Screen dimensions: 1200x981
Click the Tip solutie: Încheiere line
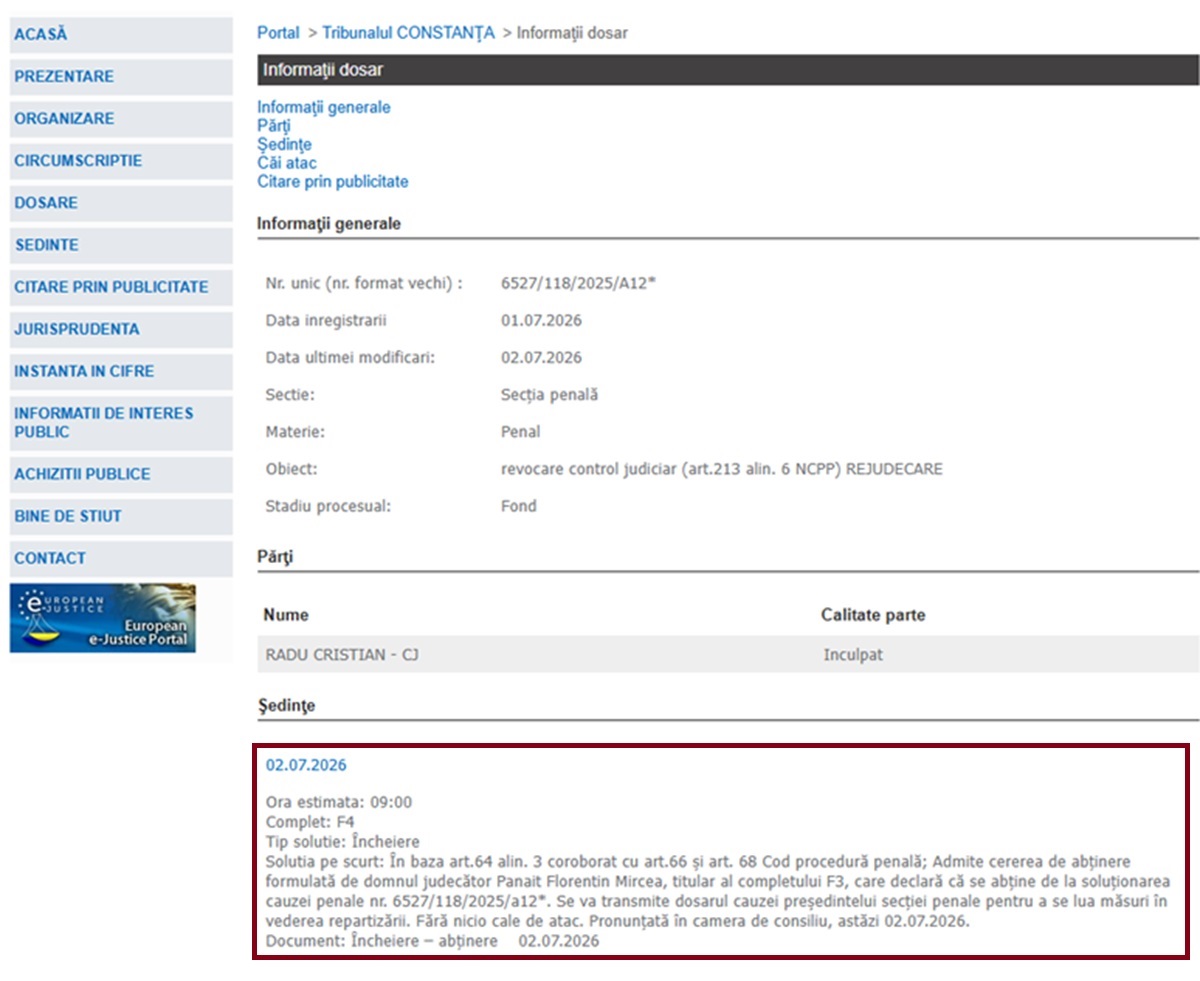coord(343,841)
